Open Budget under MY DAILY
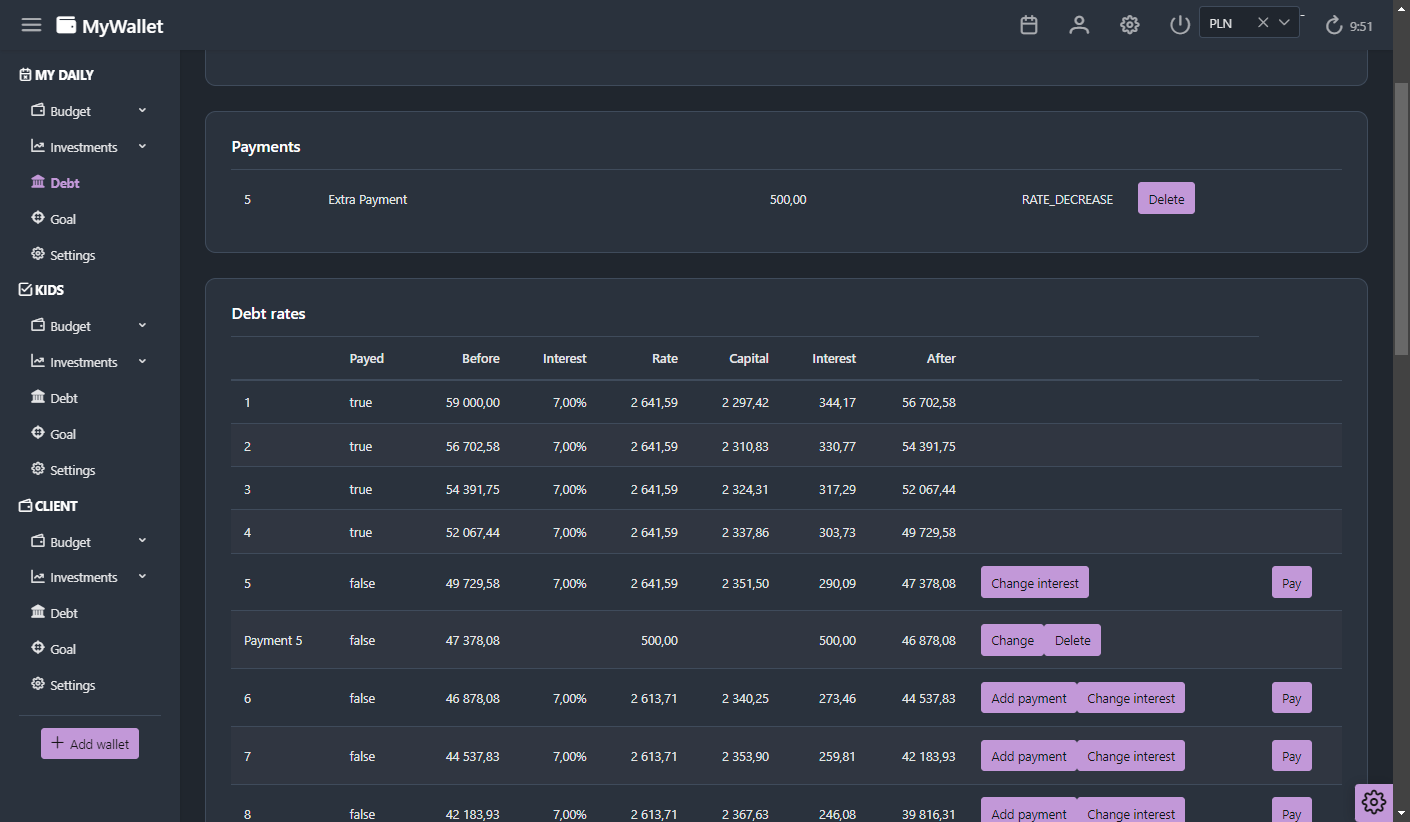 [61, 111]
